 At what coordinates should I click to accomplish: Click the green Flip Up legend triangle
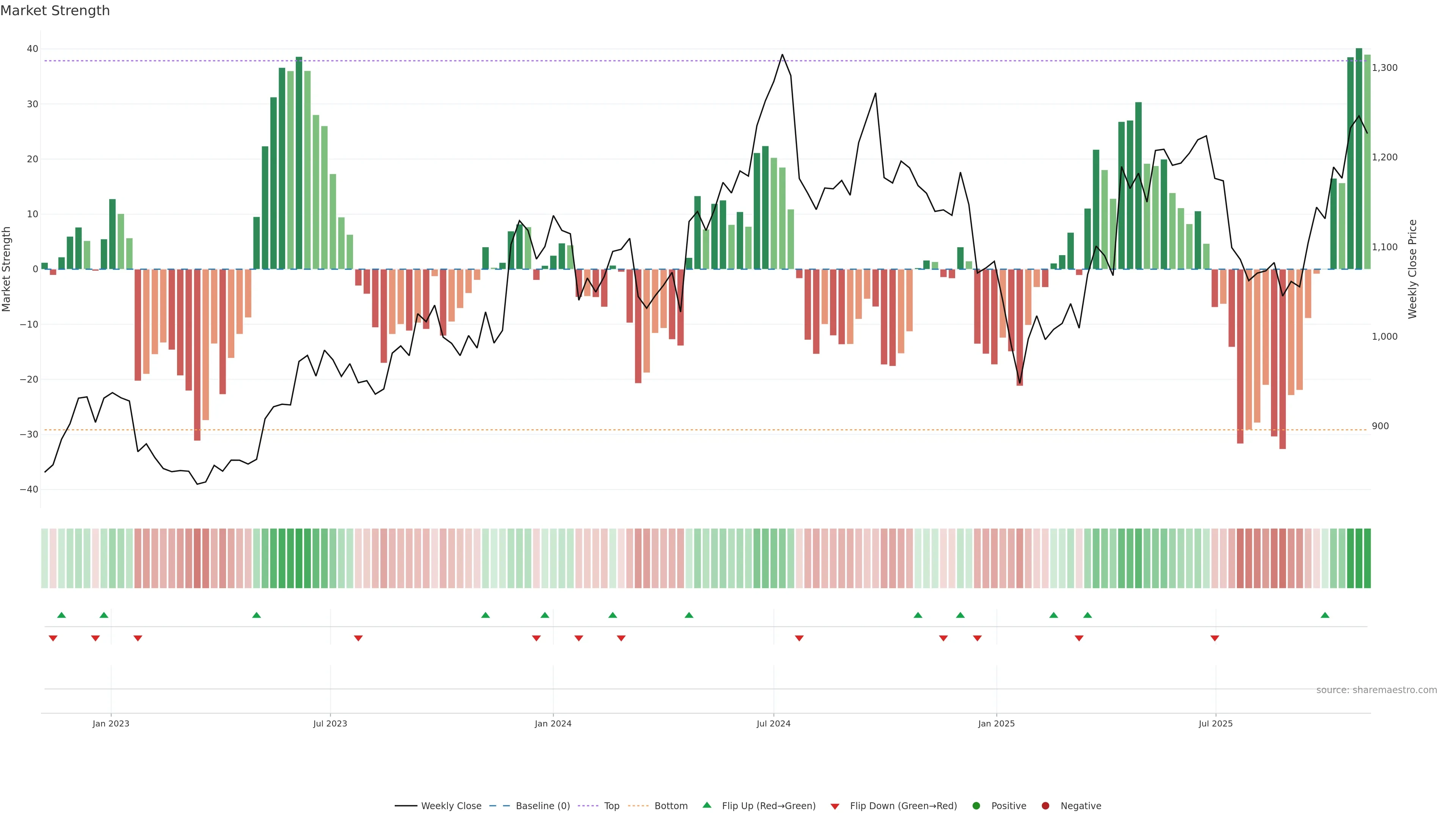tap(706, 805)
